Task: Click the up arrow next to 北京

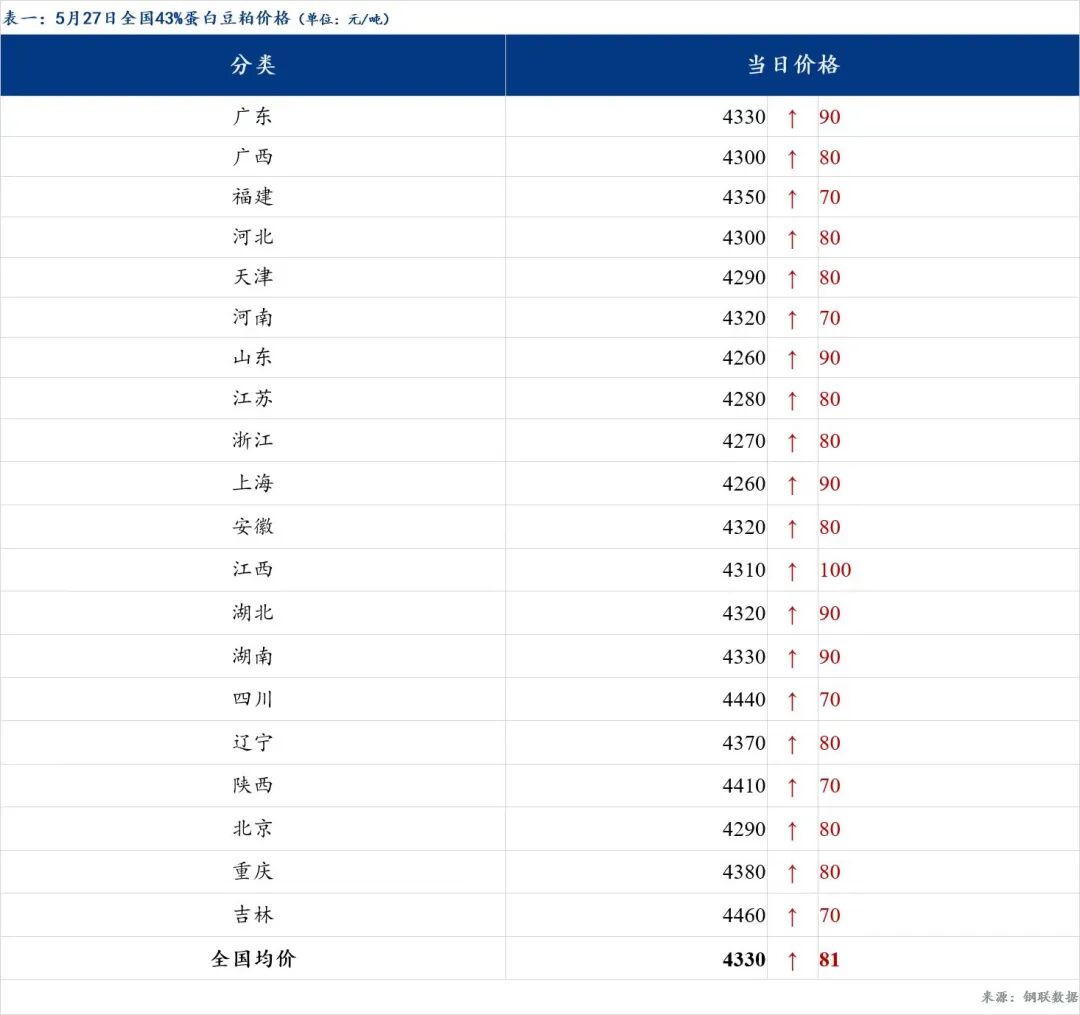Action: (x=793, y=828)
